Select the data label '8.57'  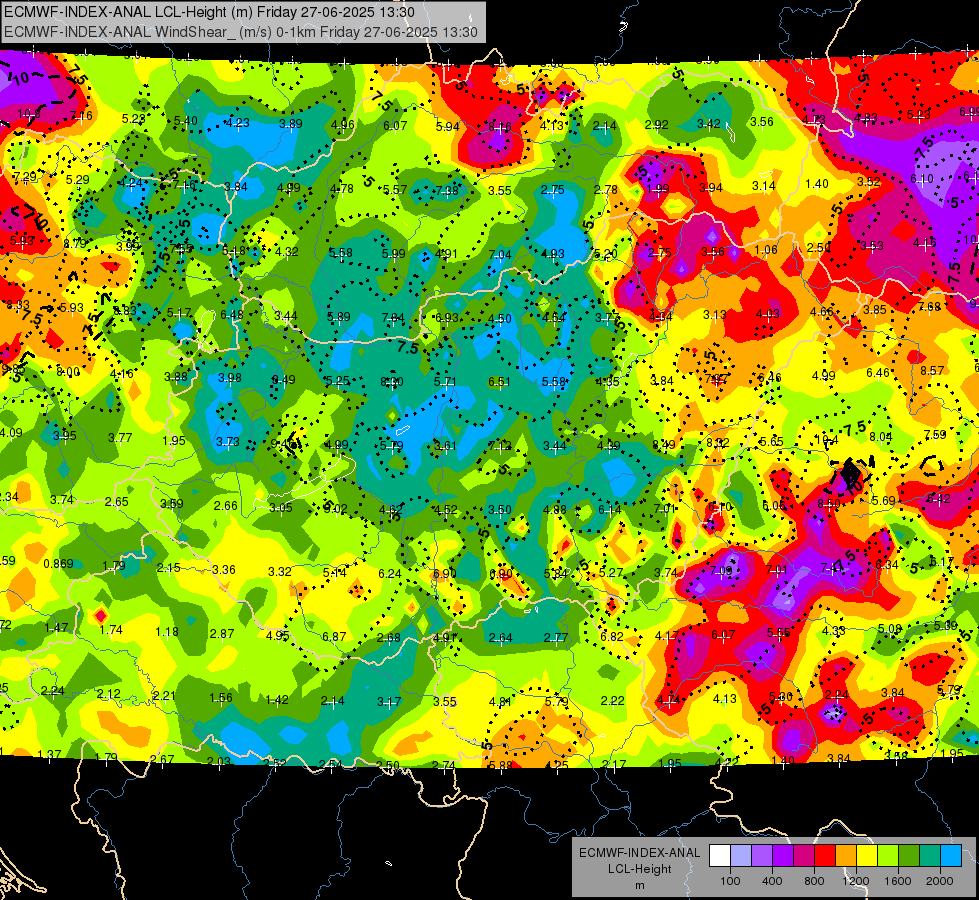tap(932, 370)
